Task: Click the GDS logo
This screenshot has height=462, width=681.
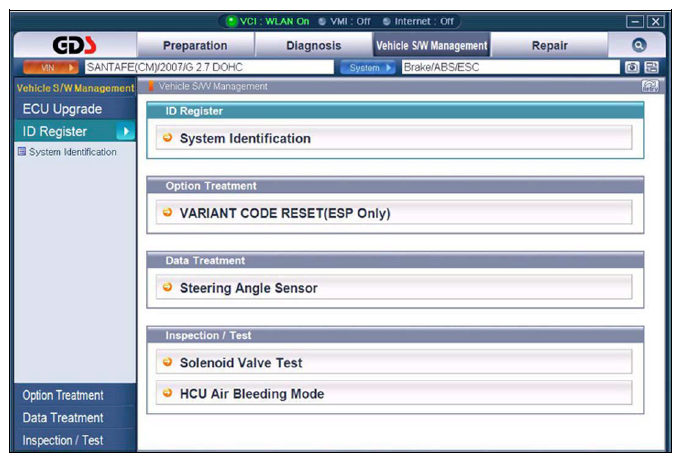Action: pos(74,45)
